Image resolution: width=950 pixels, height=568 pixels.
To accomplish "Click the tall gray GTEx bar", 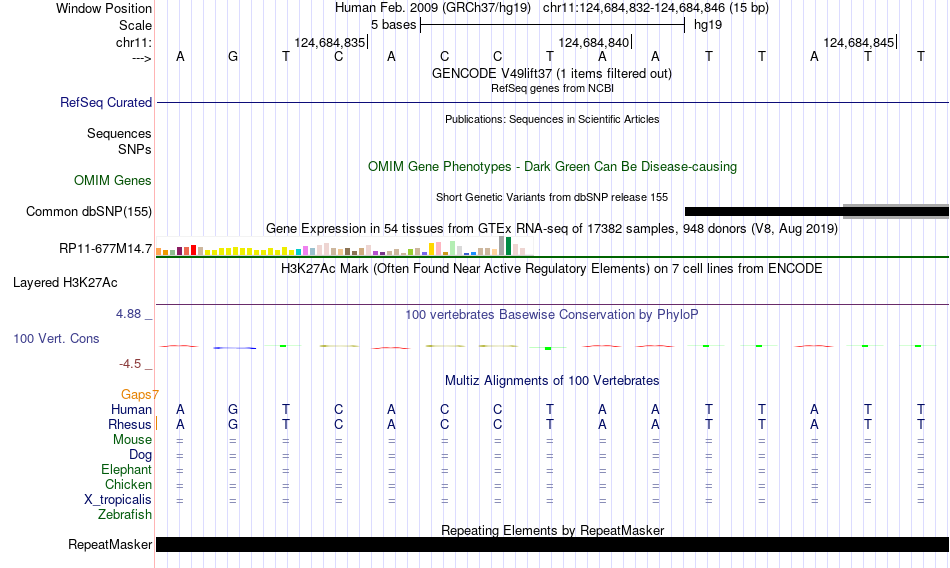I will pyautogui.click(x=502, y=246).
